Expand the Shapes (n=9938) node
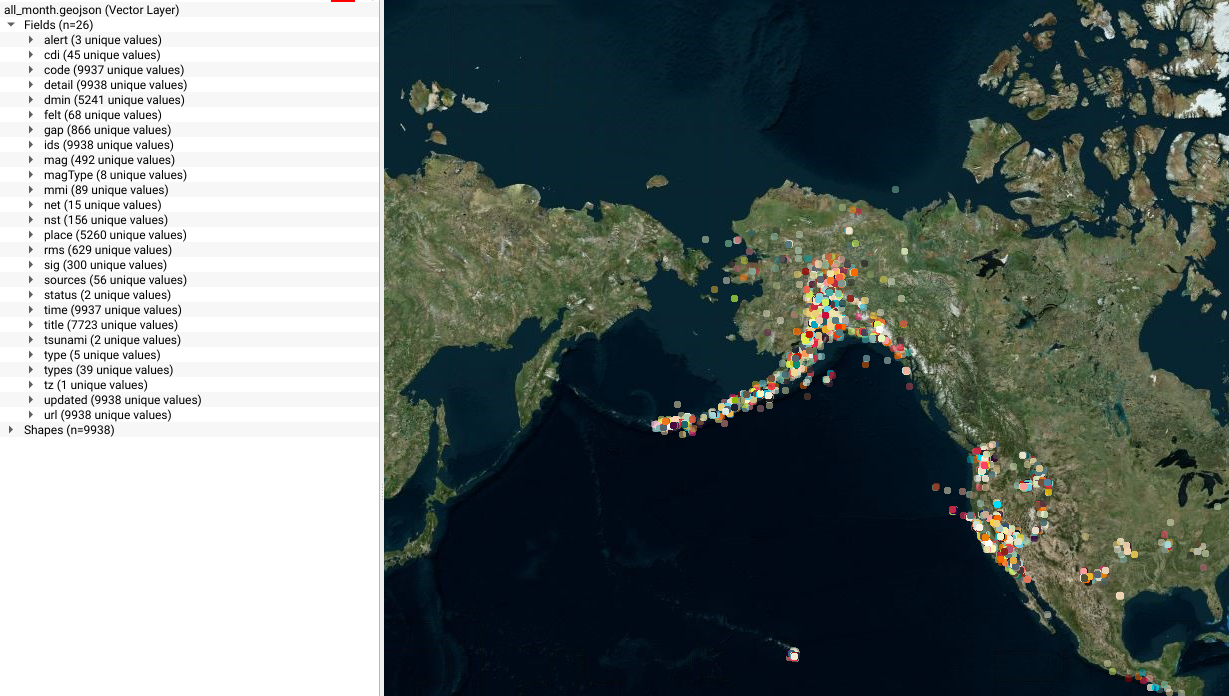Screen dimensions: 1229x696 (11, 430)
